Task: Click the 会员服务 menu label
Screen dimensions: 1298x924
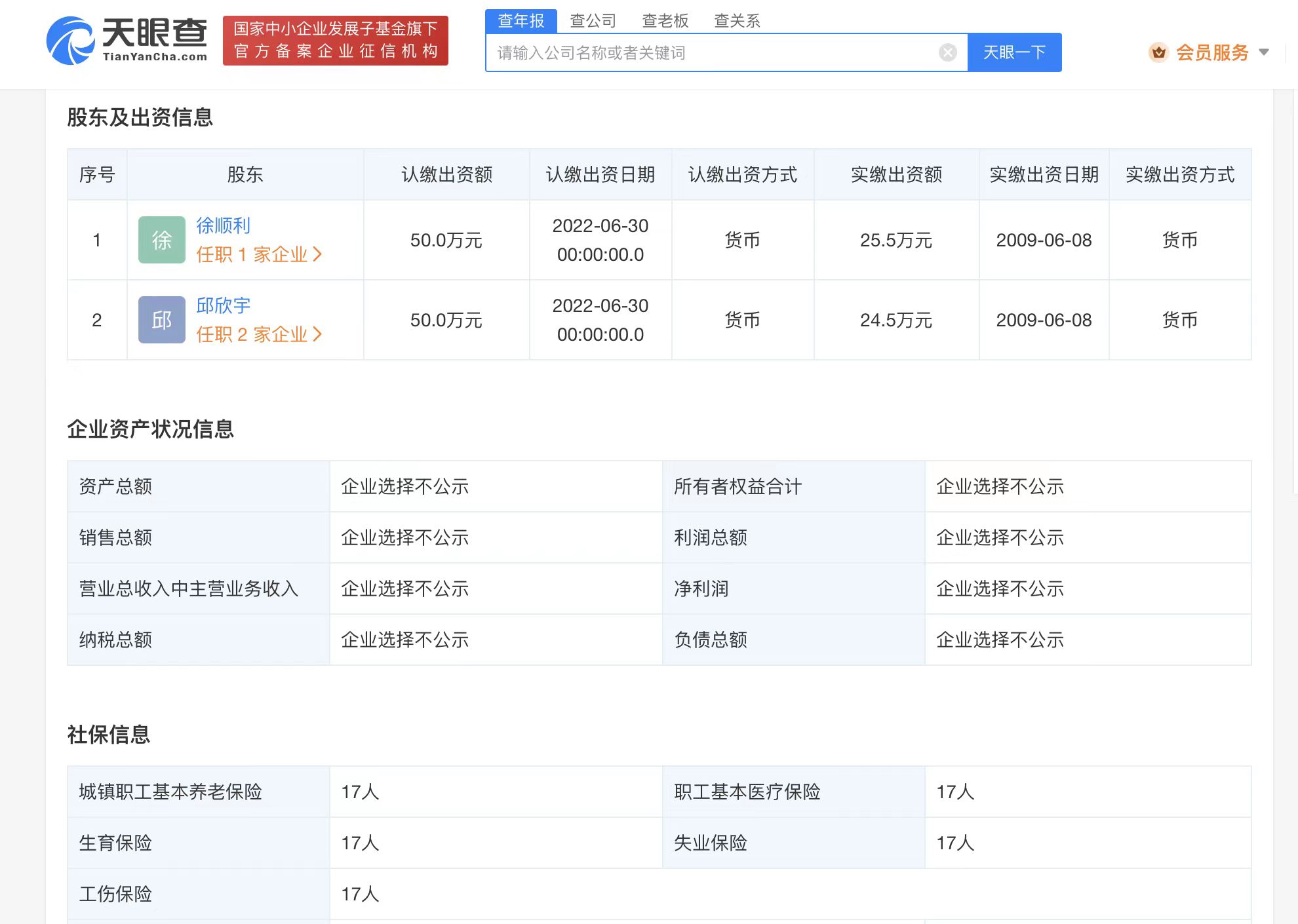Action: [1211, 52]
